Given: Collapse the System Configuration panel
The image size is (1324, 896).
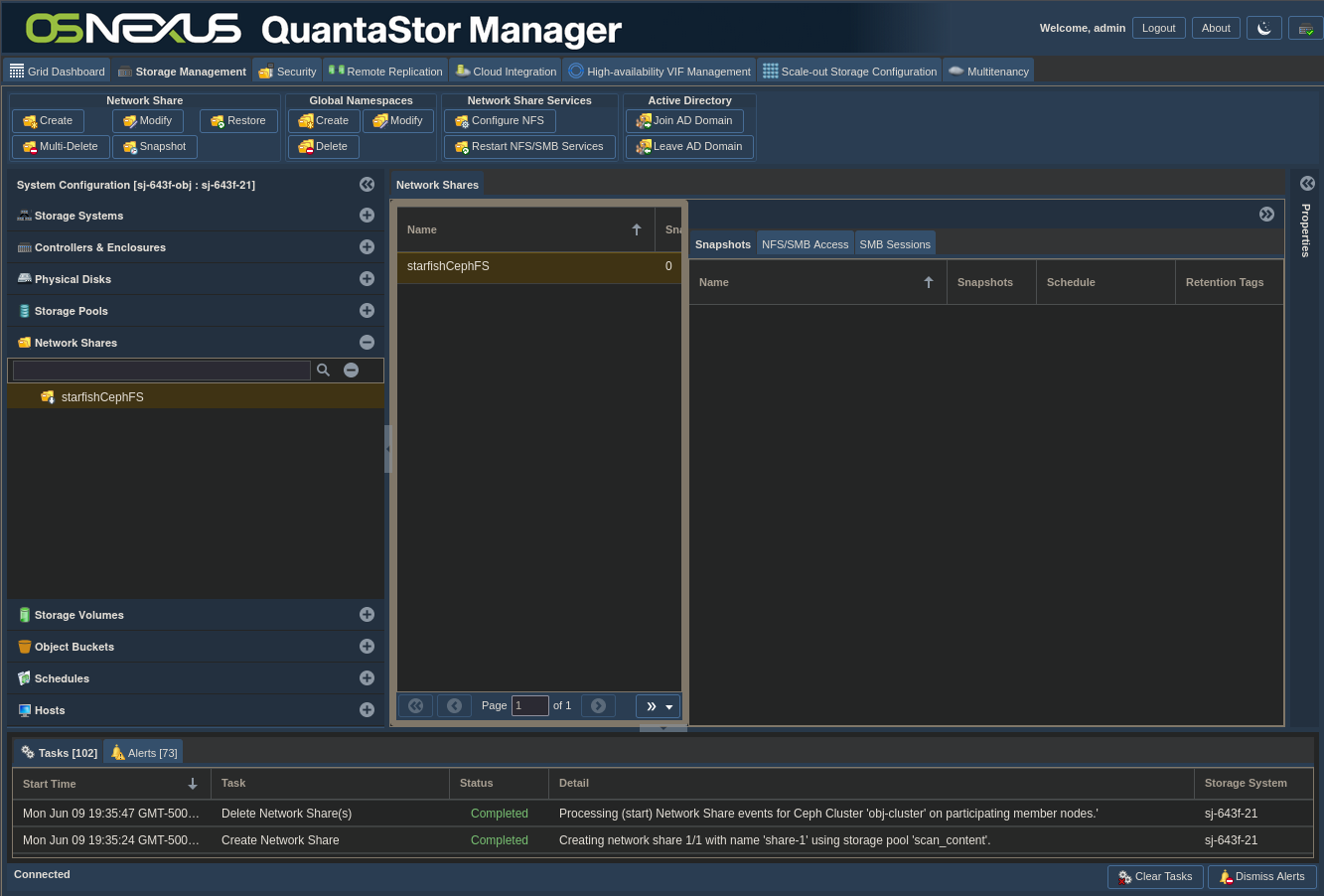Looking at the screenshot, I should 367,185.
